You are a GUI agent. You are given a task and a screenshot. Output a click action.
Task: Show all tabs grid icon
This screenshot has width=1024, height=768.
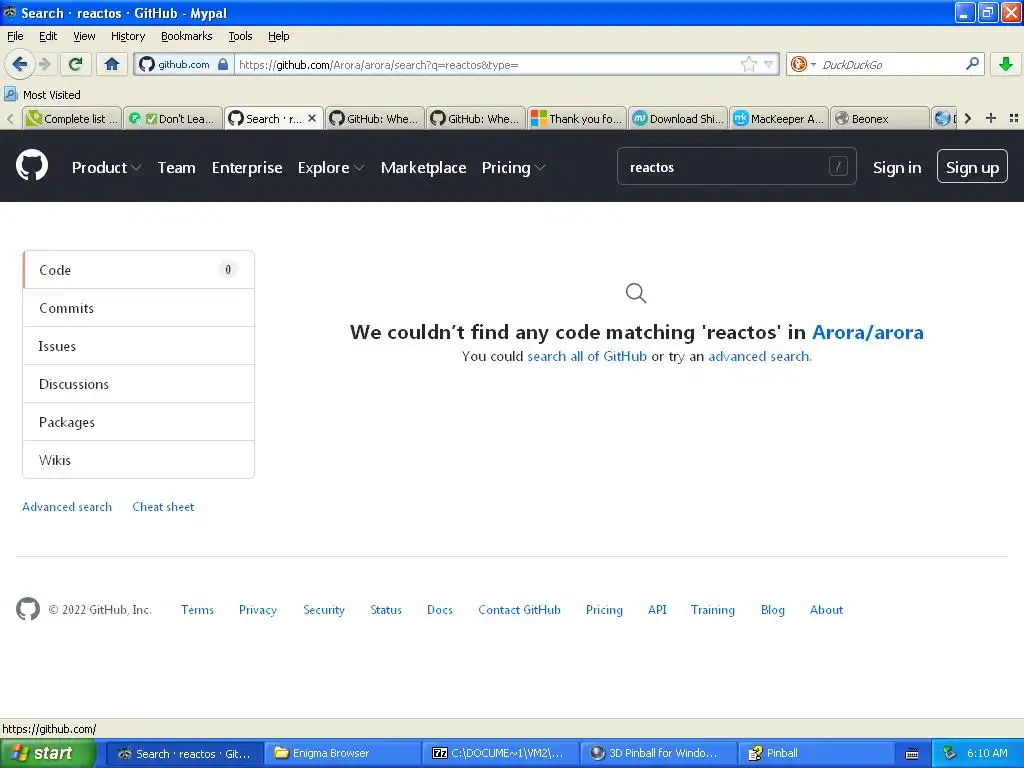(1014, 118)
